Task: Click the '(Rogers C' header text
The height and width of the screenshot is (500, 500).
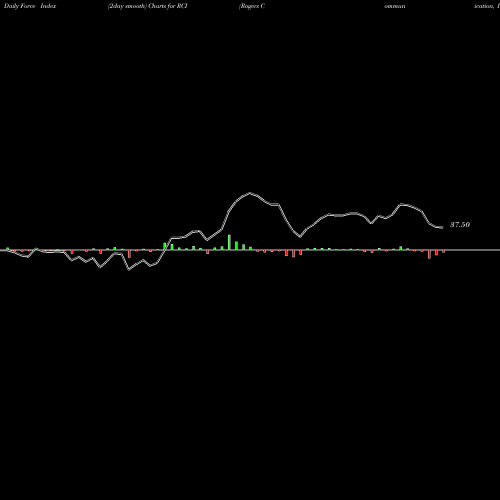Action: click(252, 6)
